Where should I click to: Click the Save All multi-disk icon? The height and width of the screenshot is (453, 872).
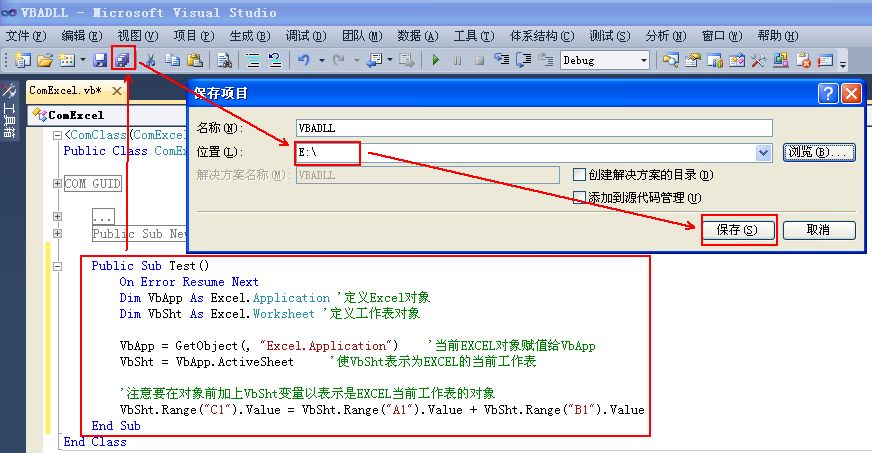pyautogui.click(x=123, y=59)
